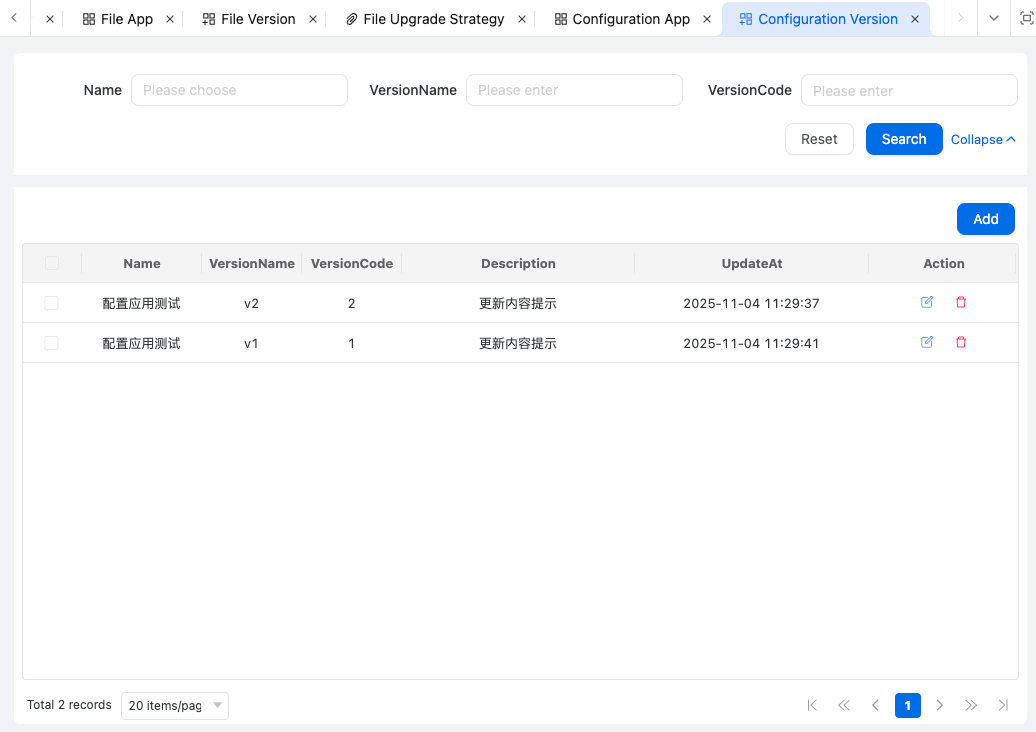
Task: Click the Add button
Action: click(x=985, y=219)
